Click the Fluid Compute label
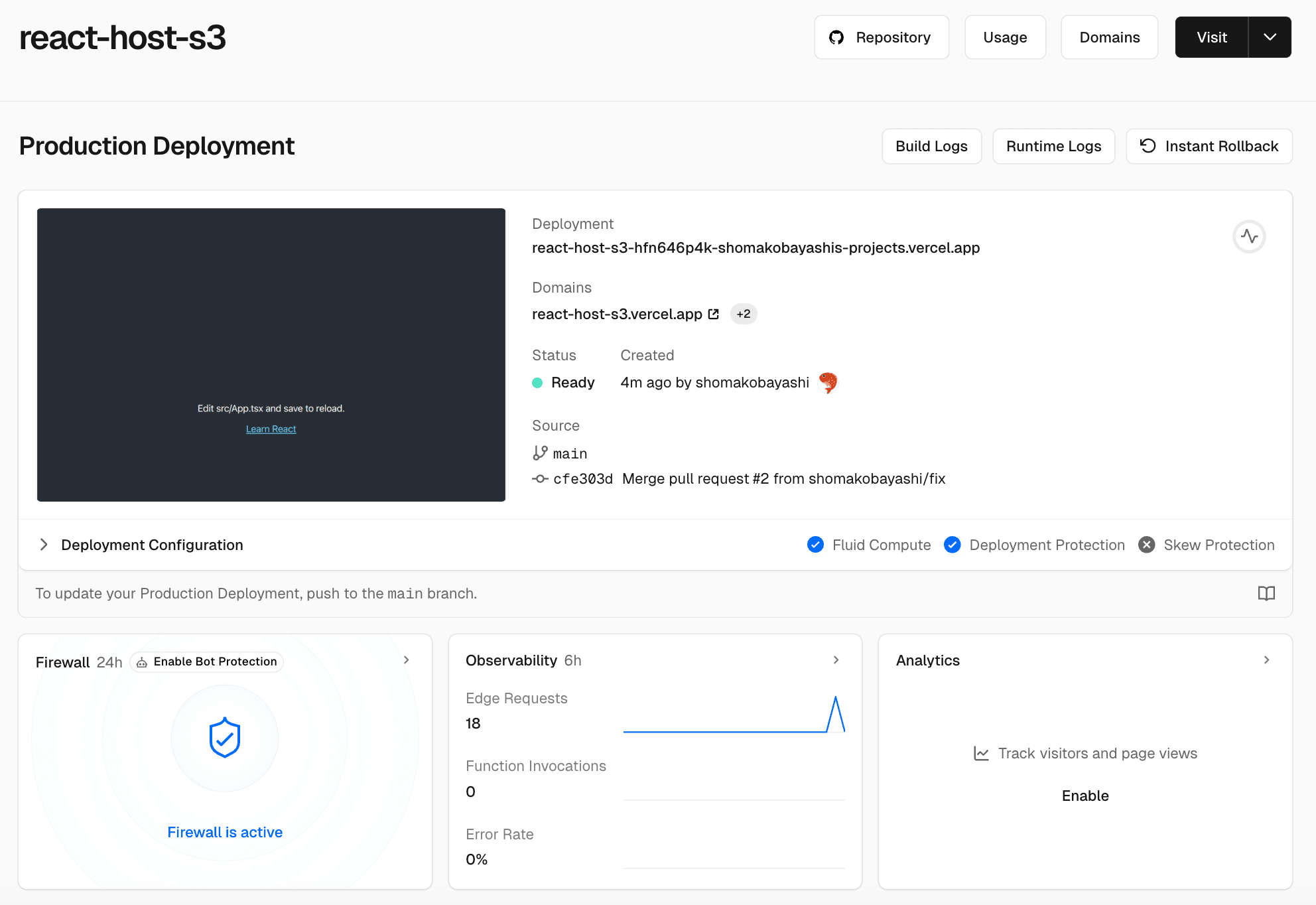The width and height of the screenshot is (1316, 905). (x=882, y=545)
